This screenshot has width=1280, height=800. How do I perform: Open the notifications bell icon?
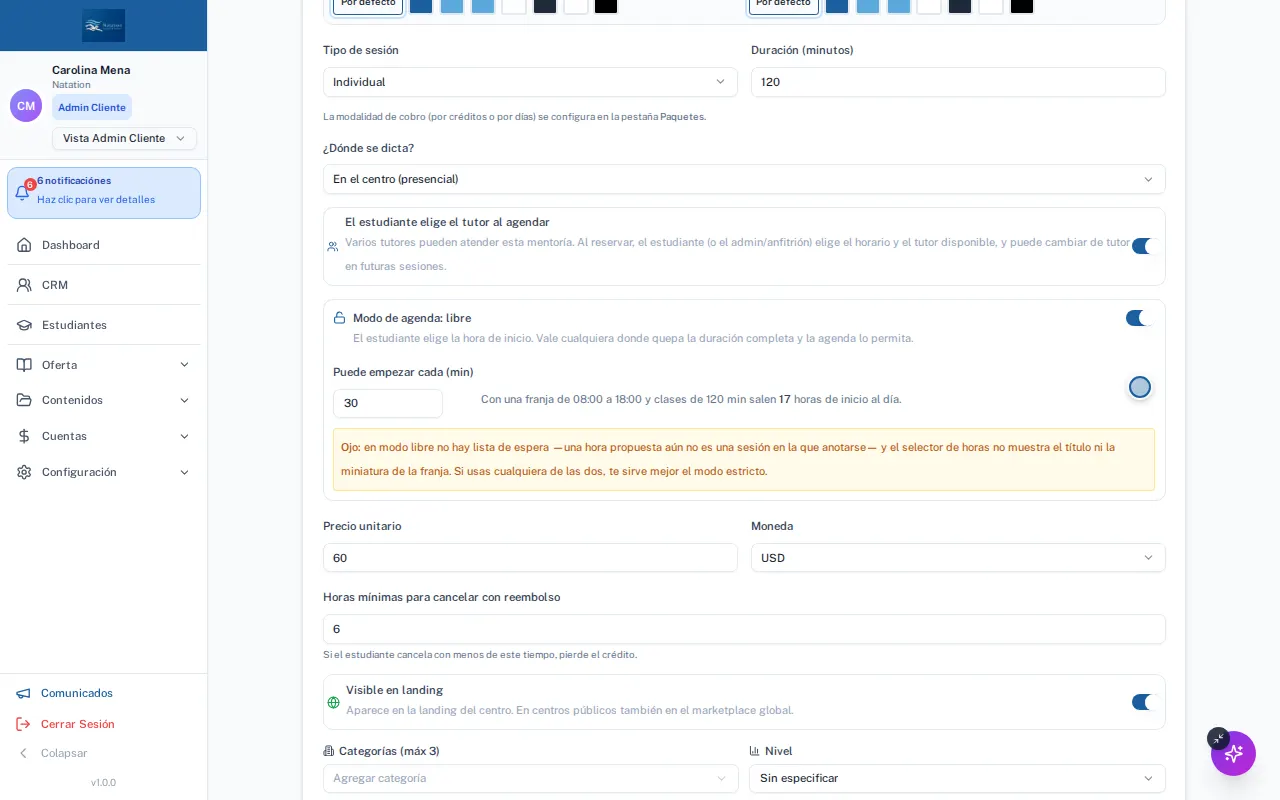(22, 192)
